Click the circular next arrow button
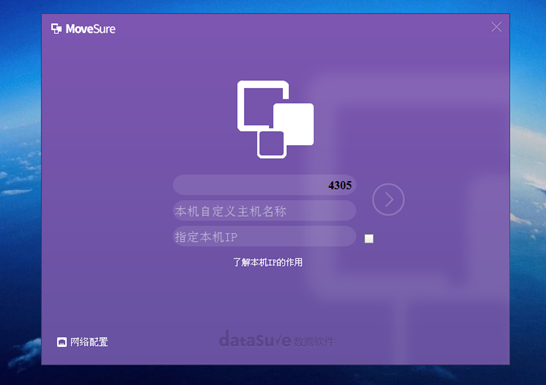Screen dimensions: 546x385 [x=388, y=199]
